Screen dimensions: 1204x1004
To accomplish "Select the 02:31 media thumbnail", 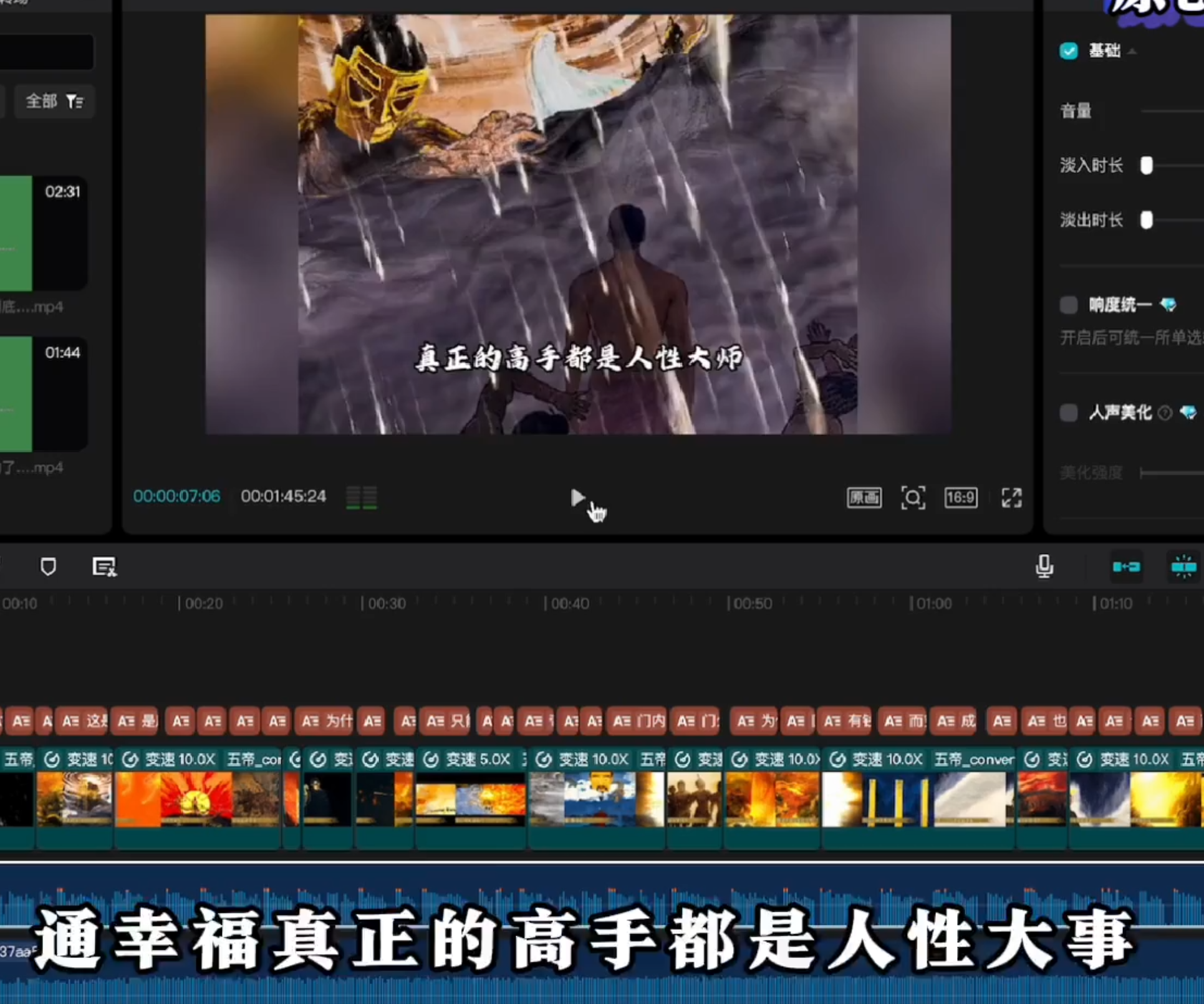I will click(x=42, y=232).
